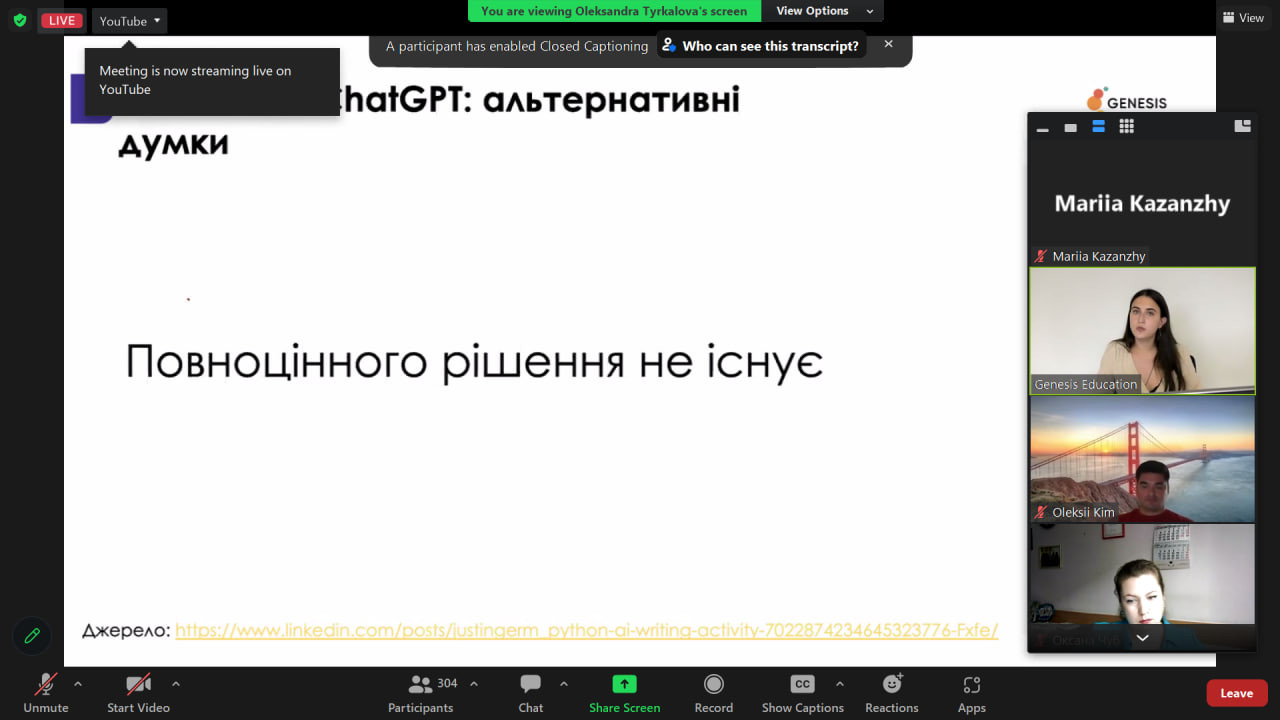This screenshot has width=1280, height=720.
Task: Expand the Chat options caret
Action: point(564,684)
